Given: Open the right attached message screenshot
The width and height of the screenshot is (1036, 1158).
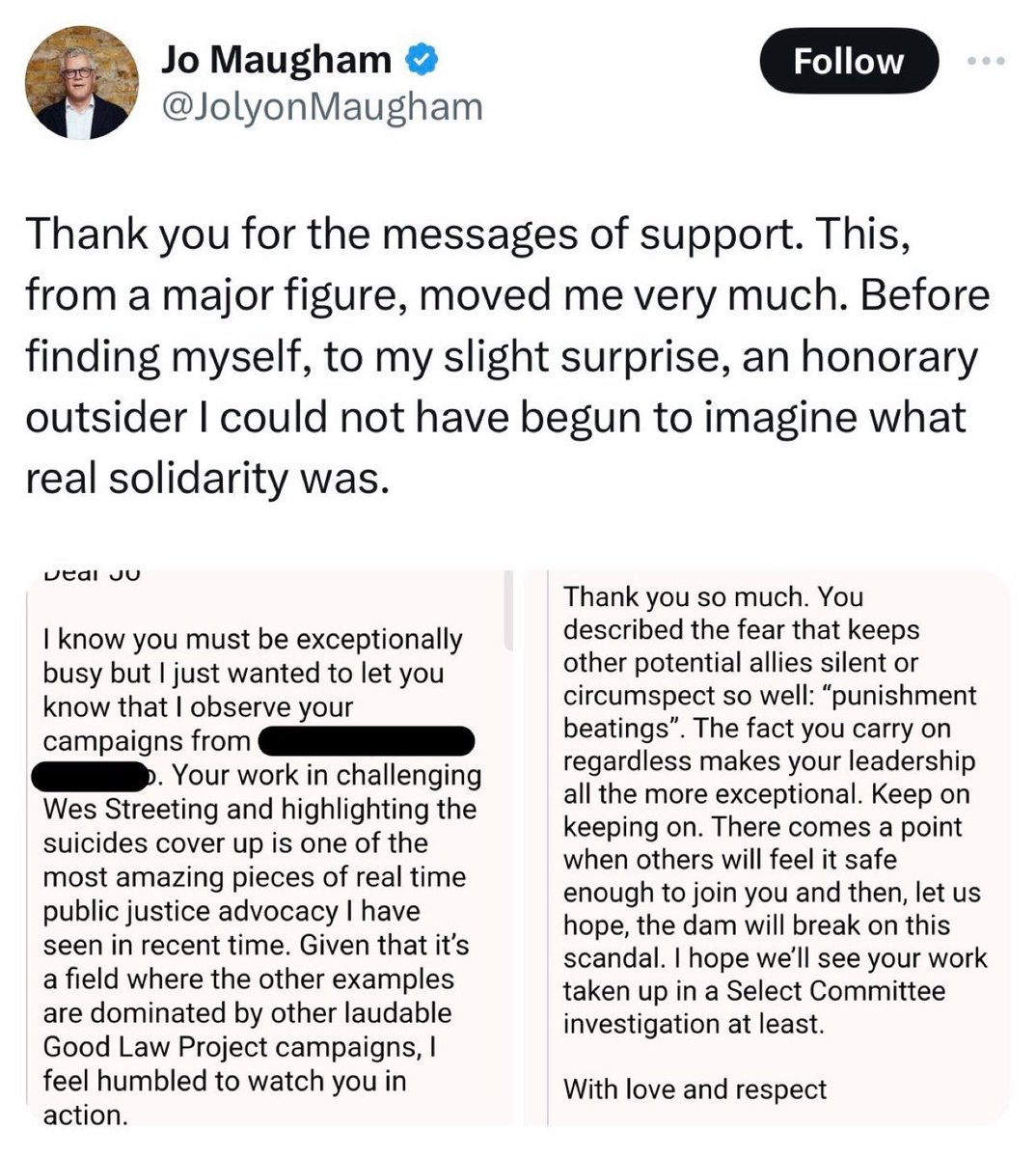Looking at the screenshot, I should [767, 849].
